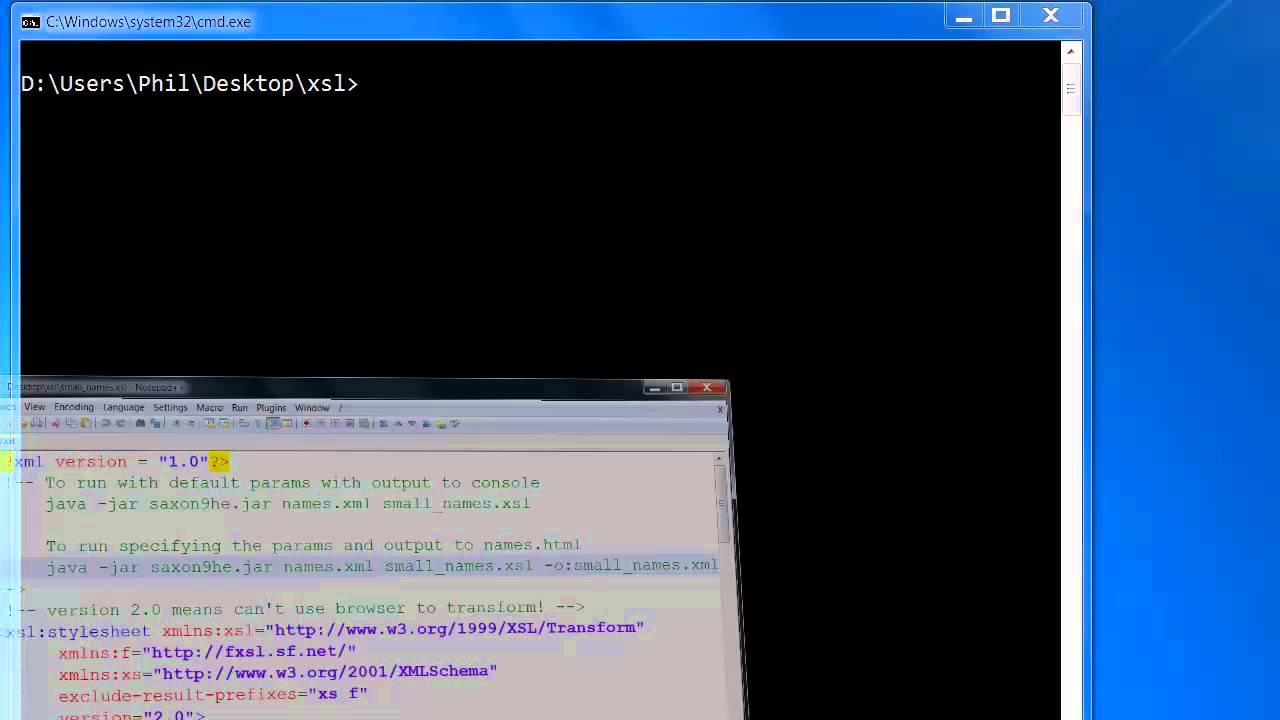Click the Zoom Out icon in Notepad++

pyautogui.click(x=190, y=423)
